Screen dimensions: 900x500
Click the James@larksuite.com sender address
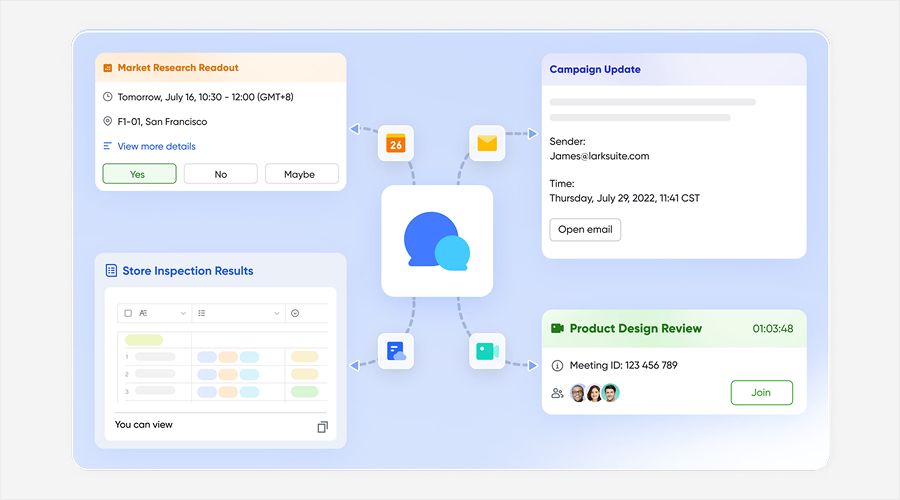pyautogui.click(x=599, y=156)
